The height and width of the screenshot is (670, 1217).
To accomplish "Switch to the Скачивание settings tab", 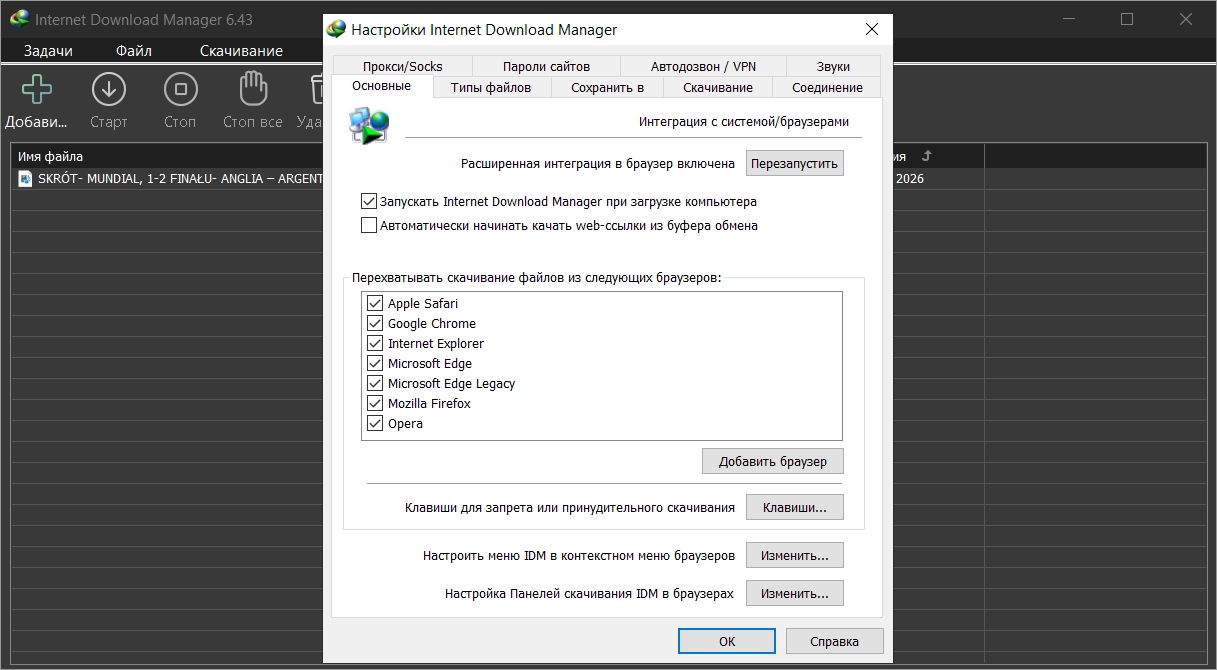I will point(718,87).
